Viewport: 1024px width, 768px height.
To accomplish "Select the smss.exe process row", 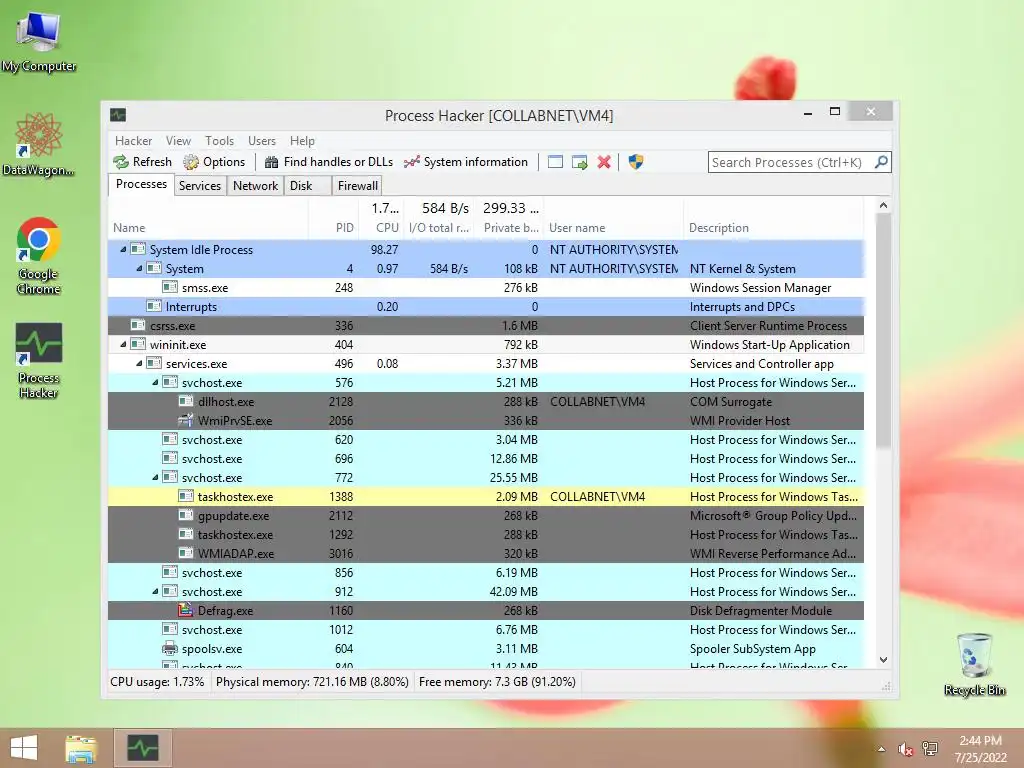I will point(486,287).
